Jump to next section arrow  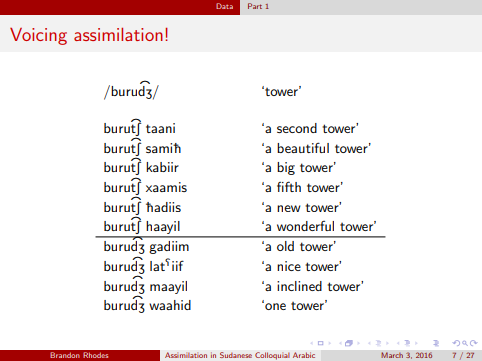416,343
